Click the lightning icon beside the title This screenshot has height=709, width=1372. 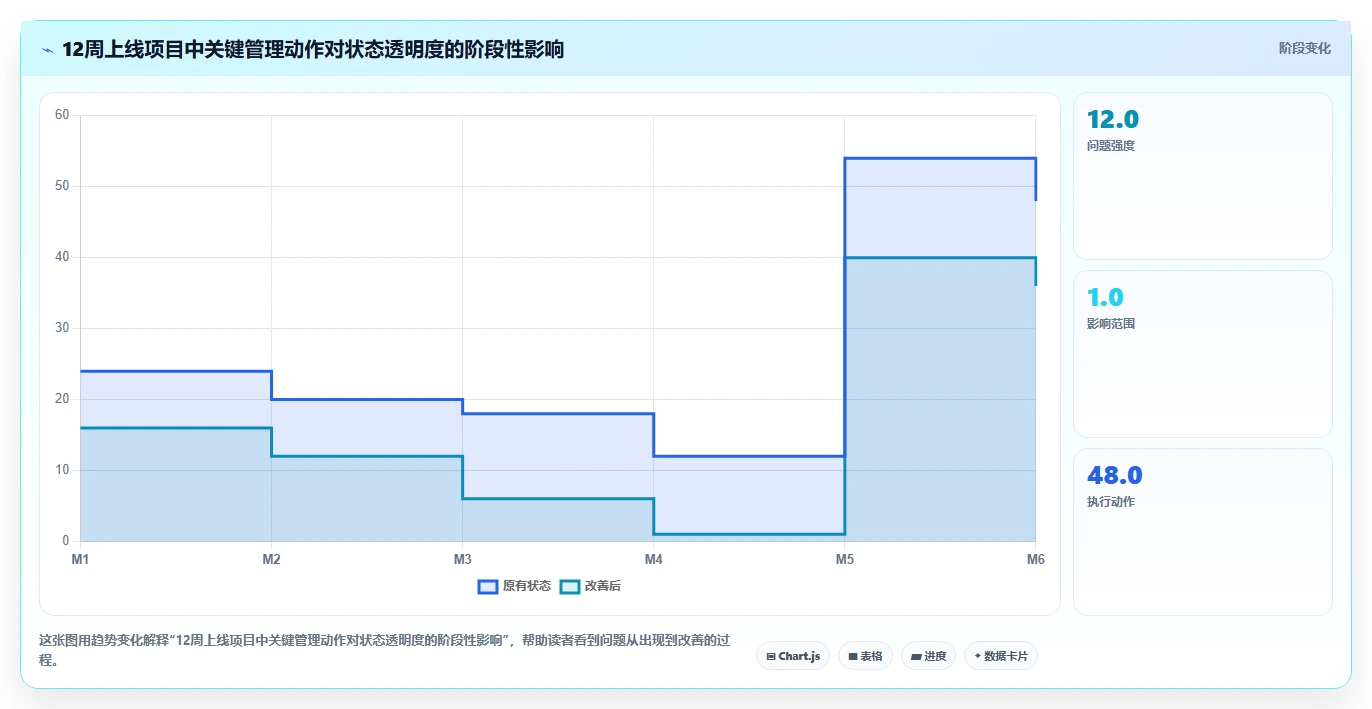pyautogui.click(x=48, y=49)
